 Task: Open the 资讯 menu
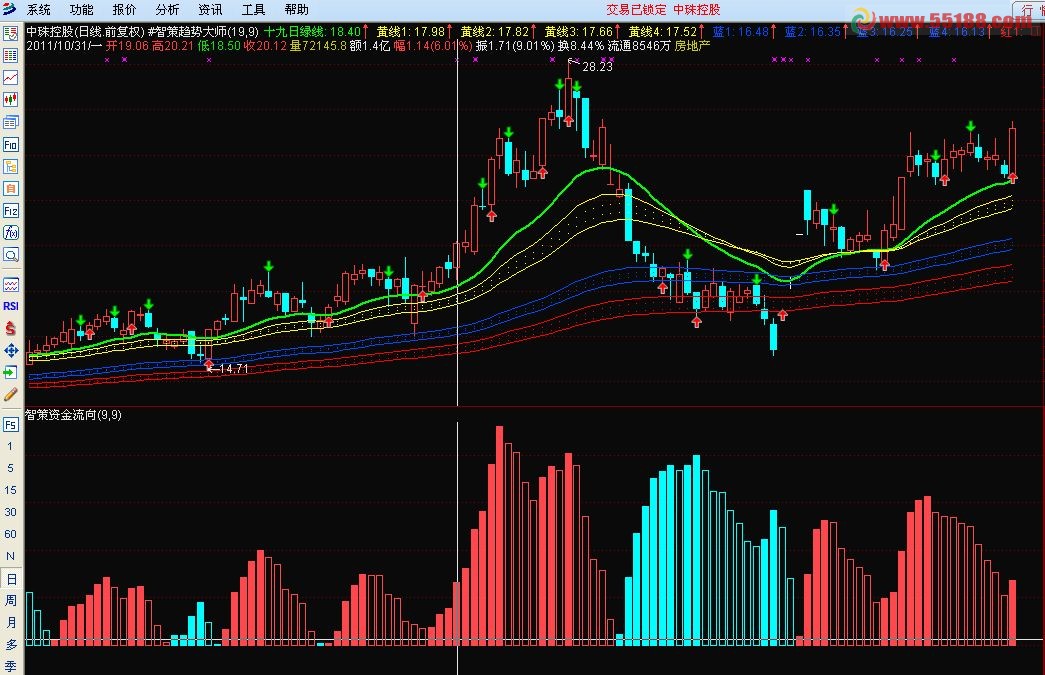(x=210, y=9)
